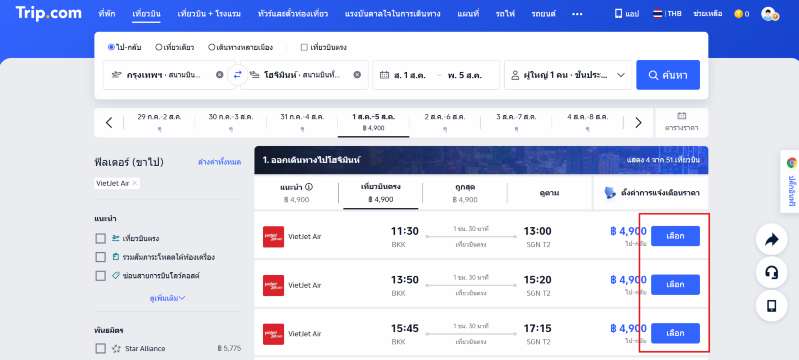Remove the VietJet Air filter tag
This screenshot has height=360, width=799.
pos(135,183)
